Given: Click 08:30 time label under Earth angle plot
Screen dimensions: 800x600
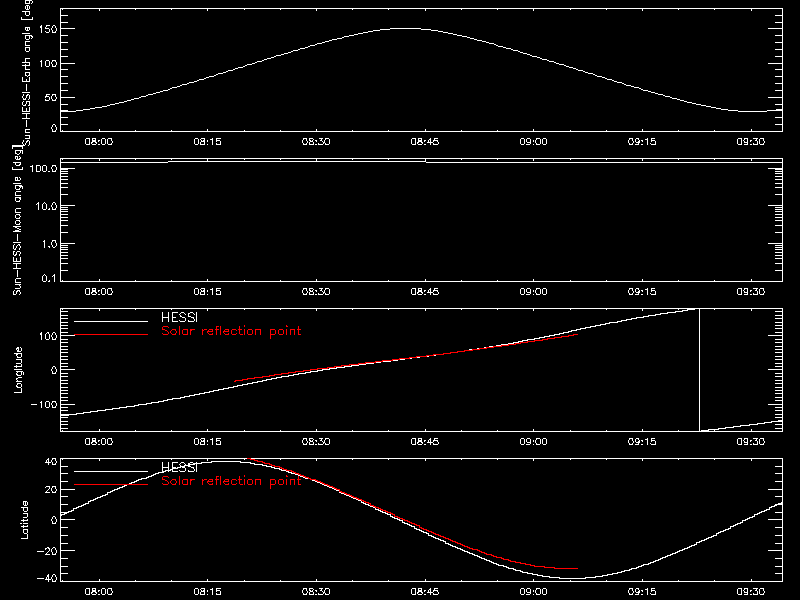Looking at the screenshot, I should pos(316,142).
